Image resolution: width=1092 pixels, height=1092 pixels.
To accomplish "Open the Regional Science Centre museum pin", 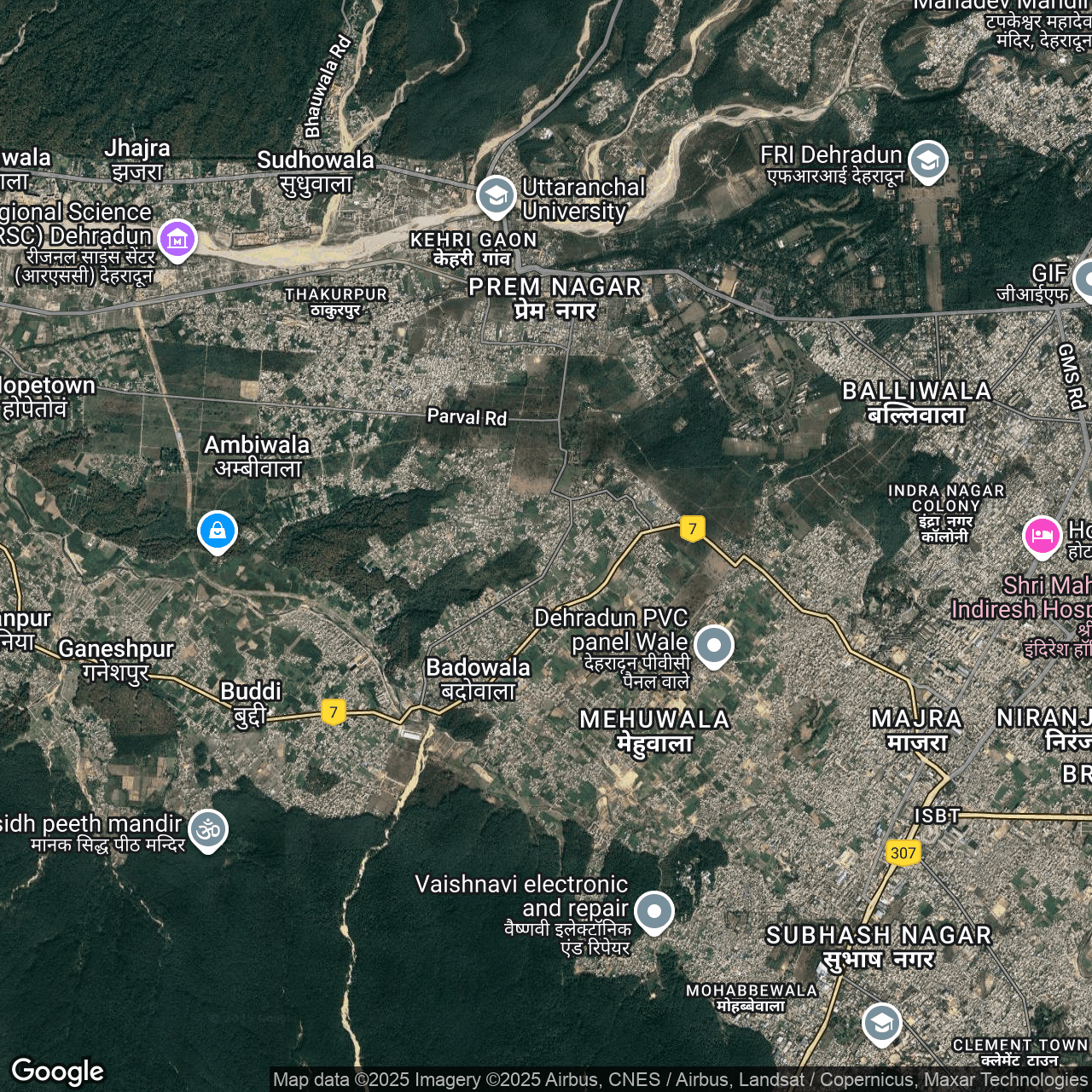I will [177, 239].
